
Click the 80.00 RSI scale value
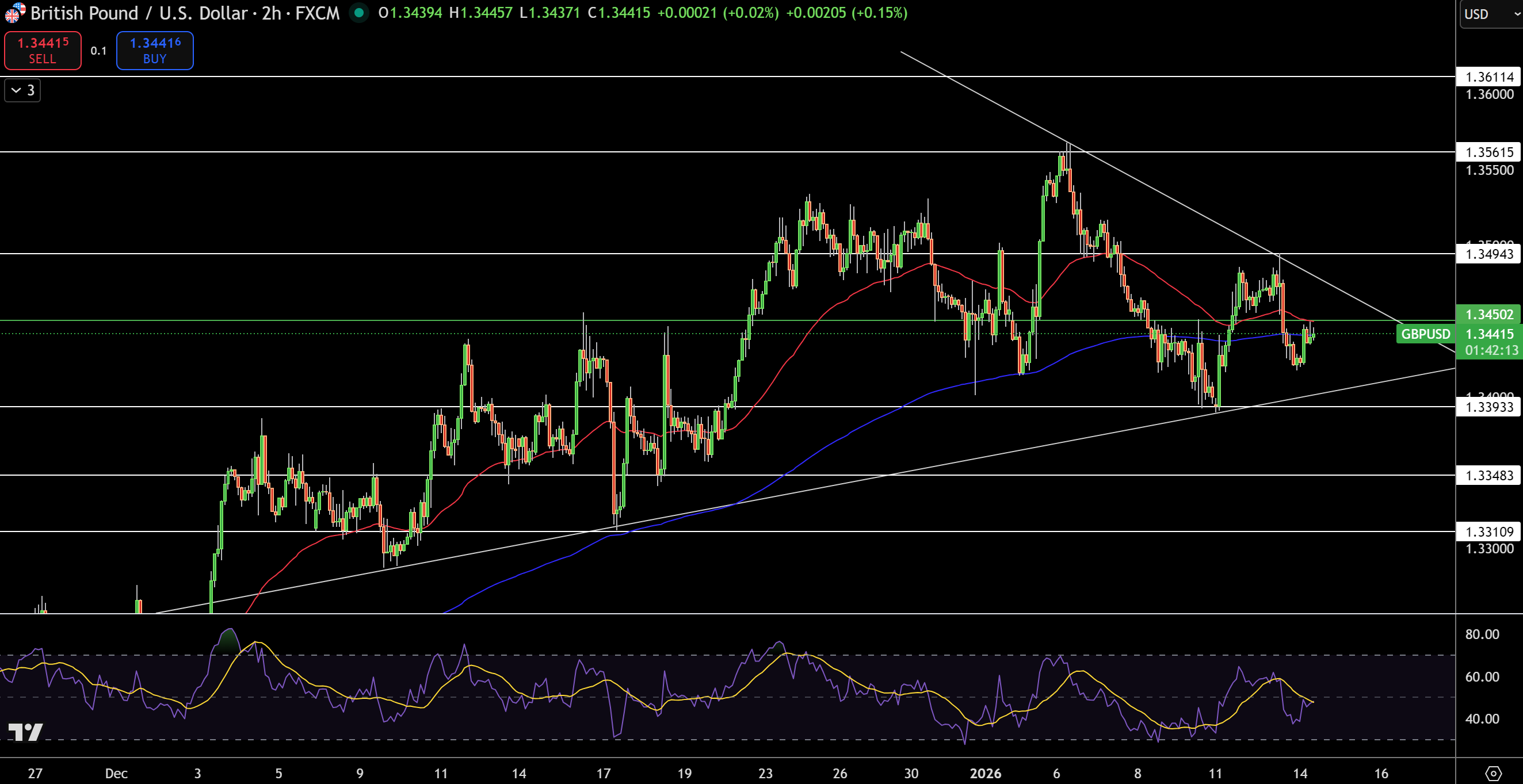[x=1482, y=634]
